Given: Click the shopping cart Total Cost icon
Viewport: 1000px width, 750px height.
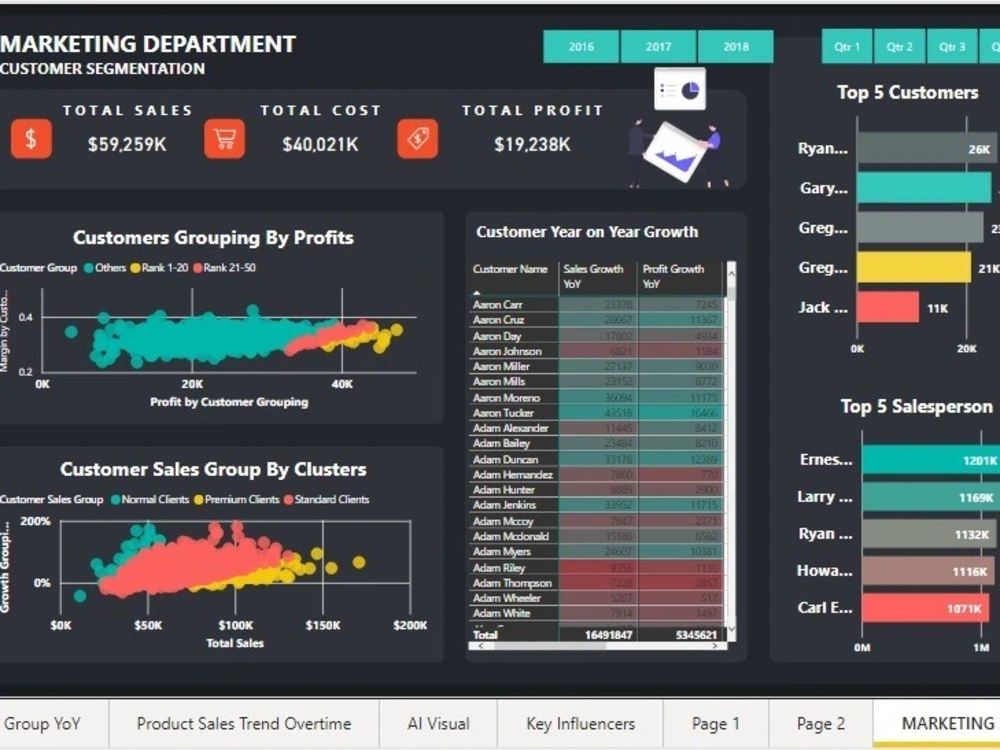Looking at the screenshot, I should tap(224, 140).
